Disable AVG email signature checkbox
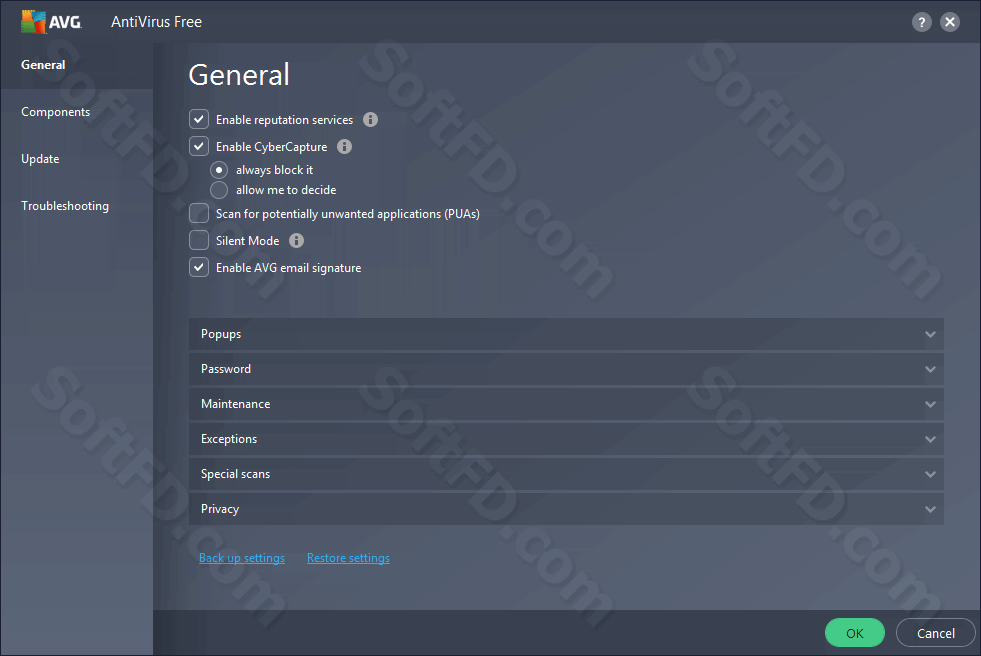Screen dimensions: 981x656 click(199, 268)
